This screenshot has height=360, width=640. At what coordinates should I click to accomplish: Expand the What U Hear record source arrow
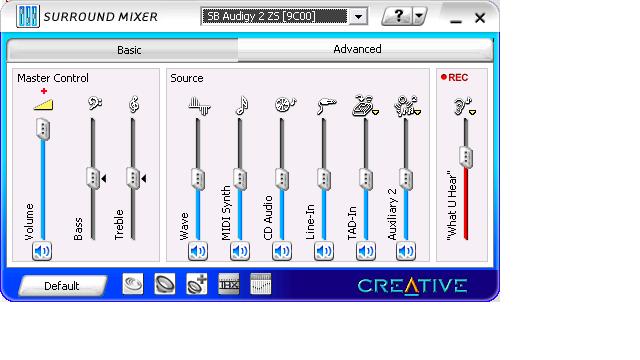coord(472,112)
